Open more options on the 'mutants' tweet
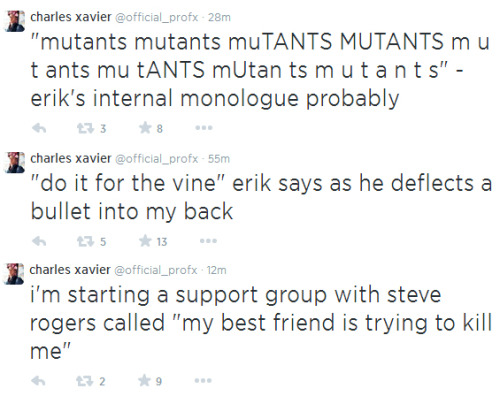This screenshot has width=500, height=396. [204, 128]
